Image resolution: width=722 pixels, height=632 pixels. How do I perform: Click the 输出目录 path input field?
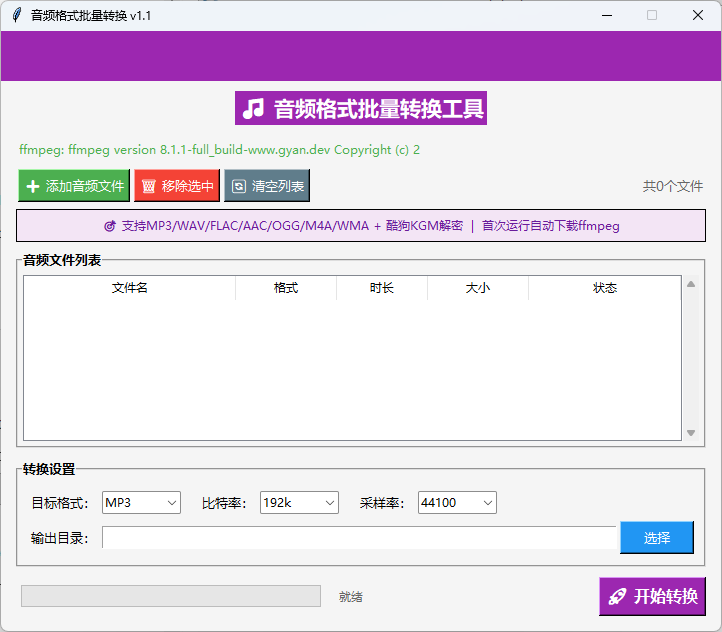coord(359,538)
